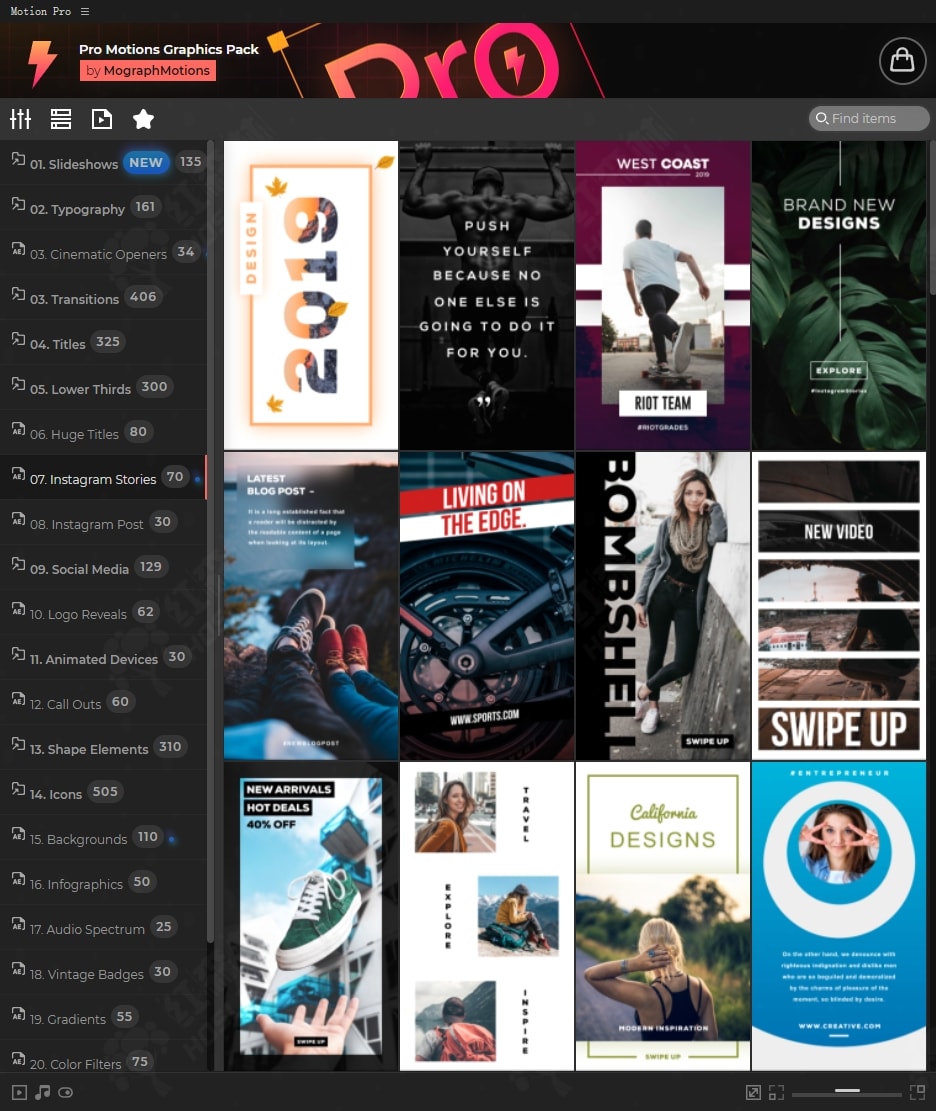Select 16. Infographics category
The height and width of the screenshot is (1111, 936).
(x=103, y=883)
